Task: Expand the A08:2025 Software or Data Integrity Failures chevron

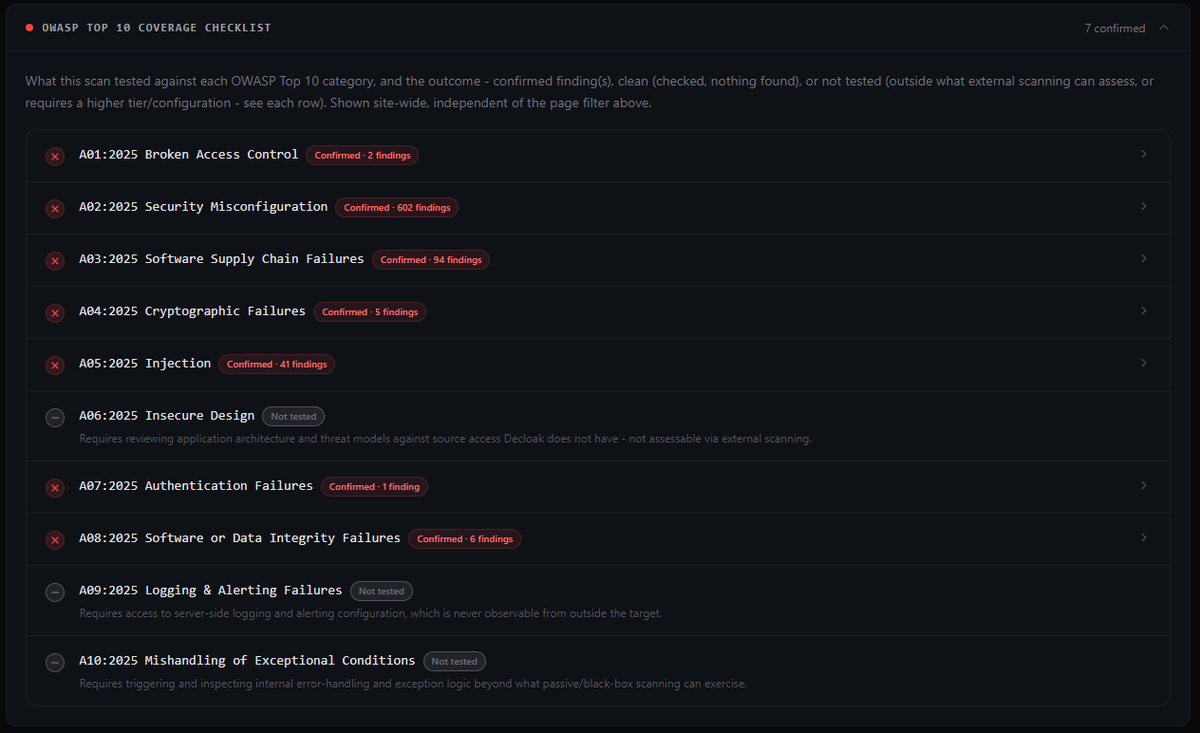Action: pyautogui.click(x=1144, y=537)
